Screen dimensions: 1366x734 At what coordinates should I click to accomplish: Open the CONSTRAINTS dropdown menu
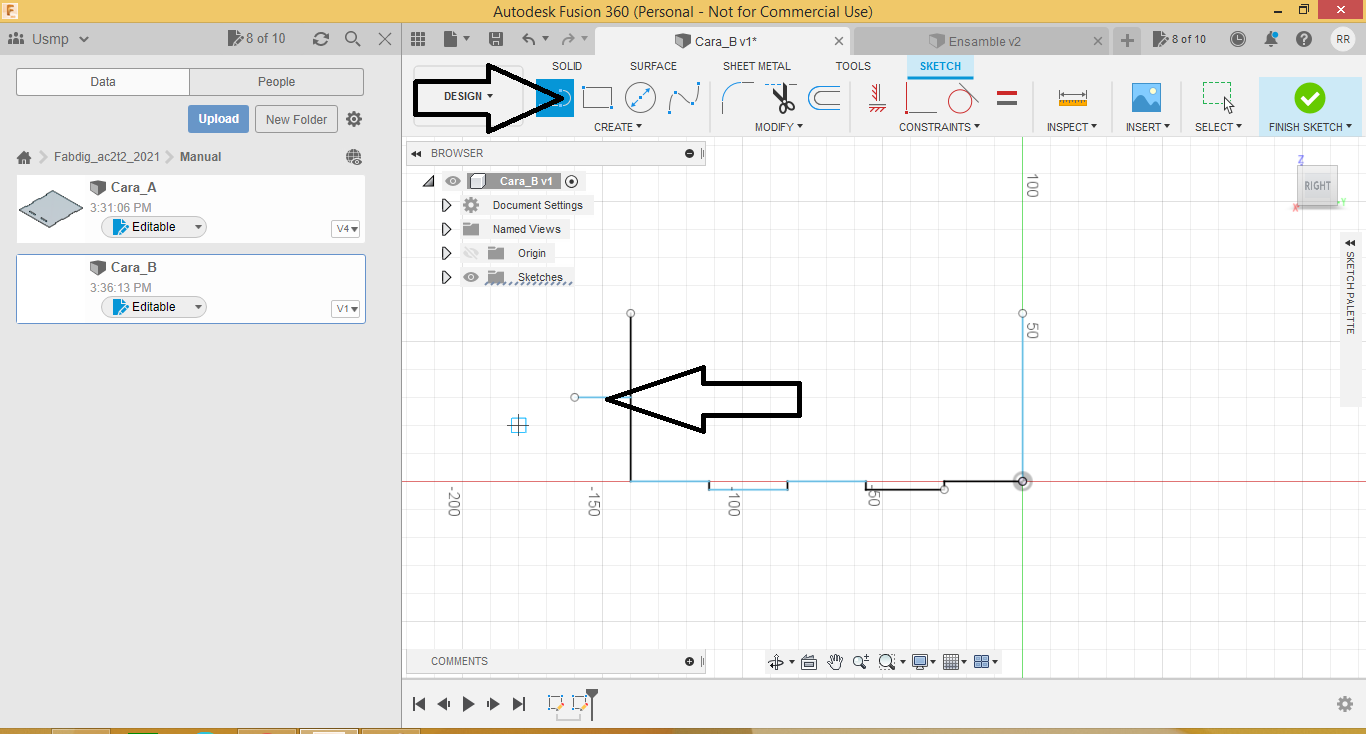(x=939, y=127)
